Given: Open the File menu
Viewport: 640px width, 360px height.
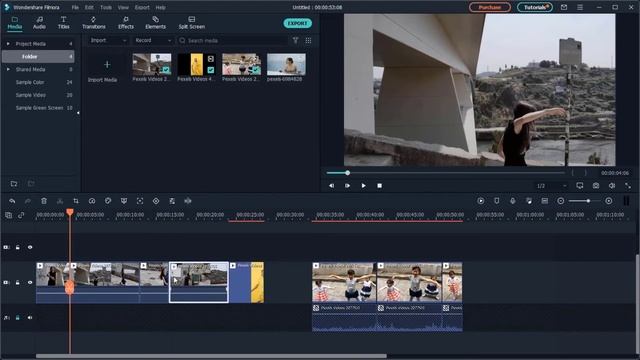Looking at the screenshot, I should coord(75,7).
